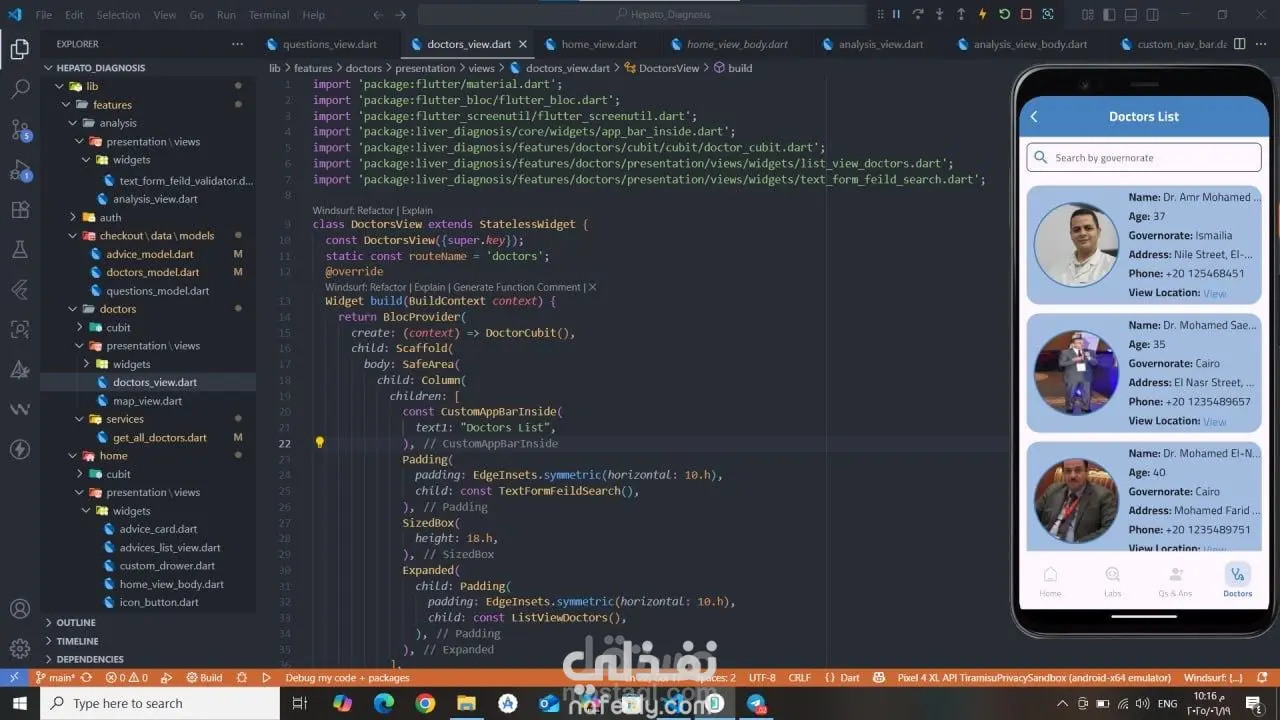The image size is (1280, 720).
Task: Open the Extensions view icon
Action: pyautogui.click(x=20, y=209)
